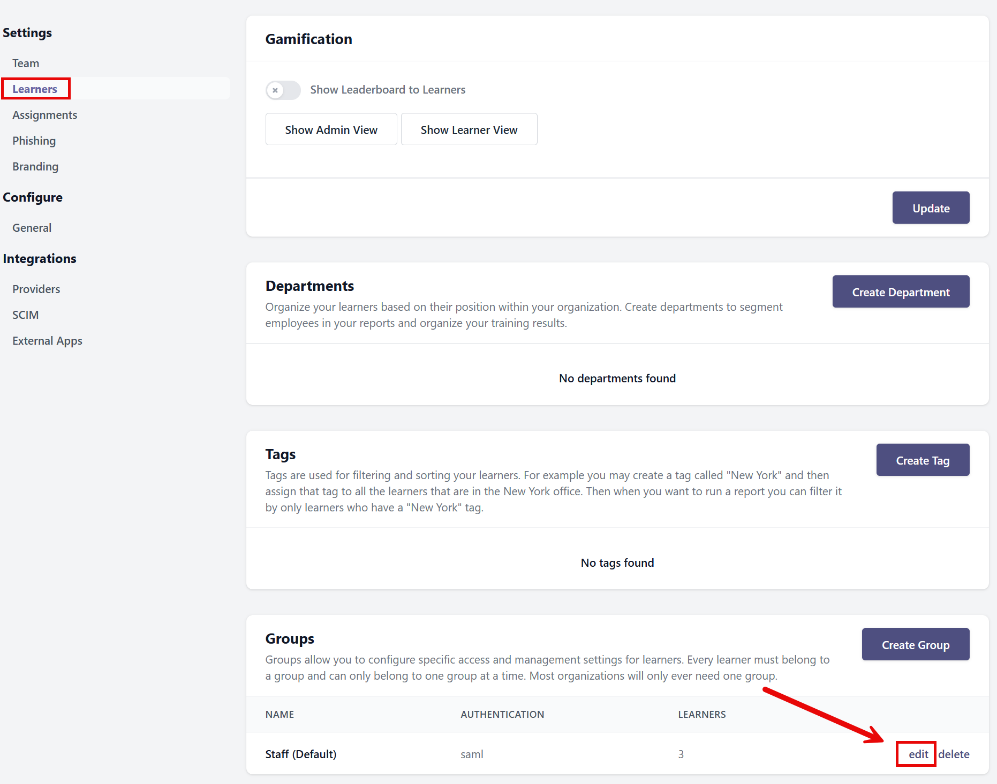The image size is (997, 784).
Task: Click the Name column header in Groups
Action: pos(279,715)
